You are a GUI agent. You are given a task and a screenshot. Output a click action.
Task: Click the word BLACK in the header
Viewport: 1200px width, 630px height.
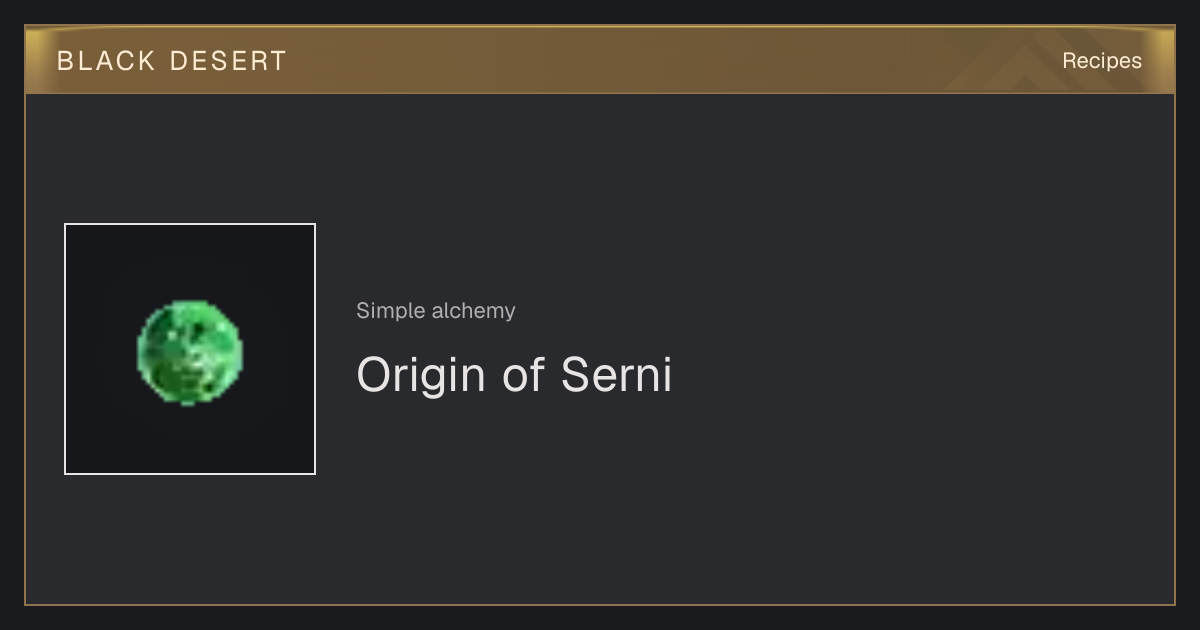(x=107, y=61)
